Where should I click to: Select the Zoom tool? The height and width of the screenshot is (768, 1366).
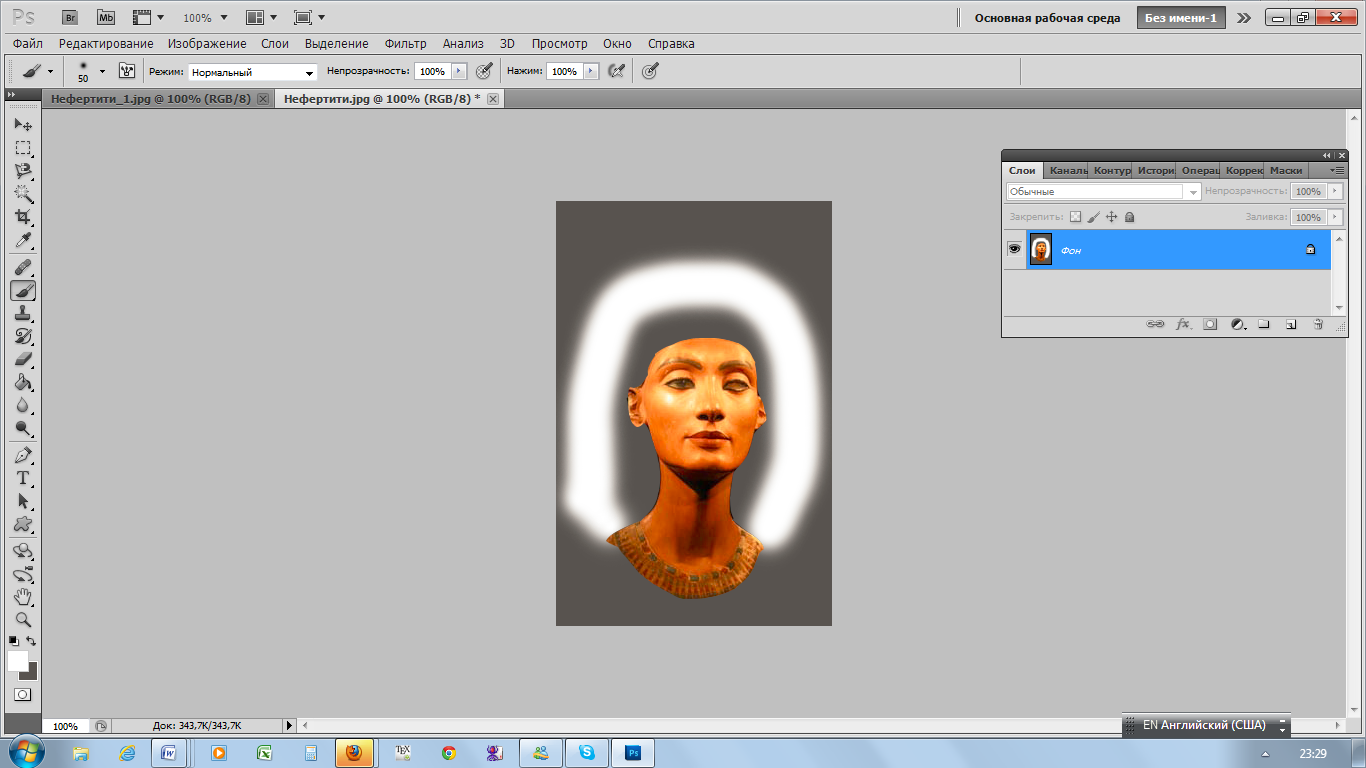pos(23,620)
